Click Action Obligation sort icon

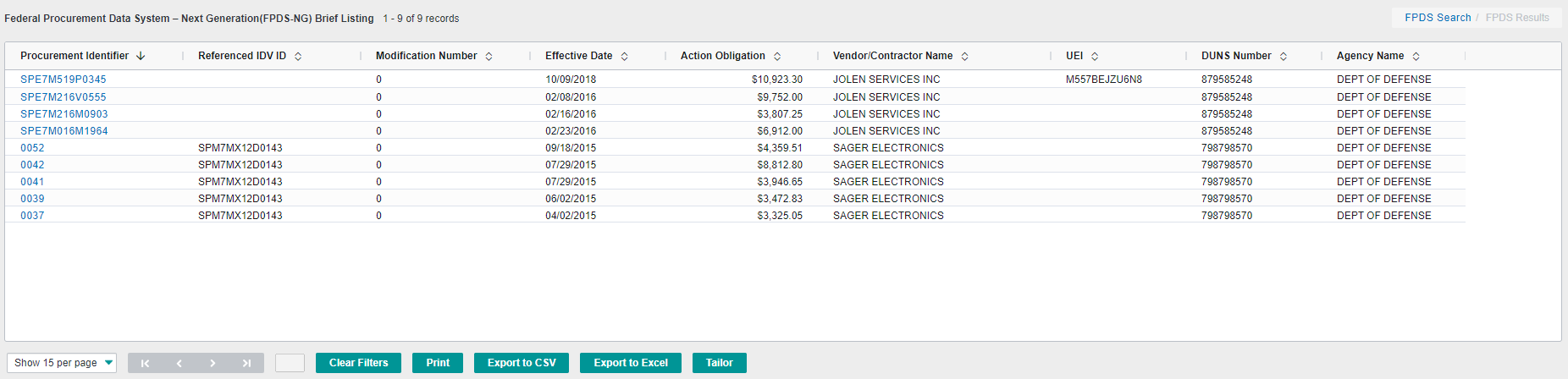click(777, 56)
